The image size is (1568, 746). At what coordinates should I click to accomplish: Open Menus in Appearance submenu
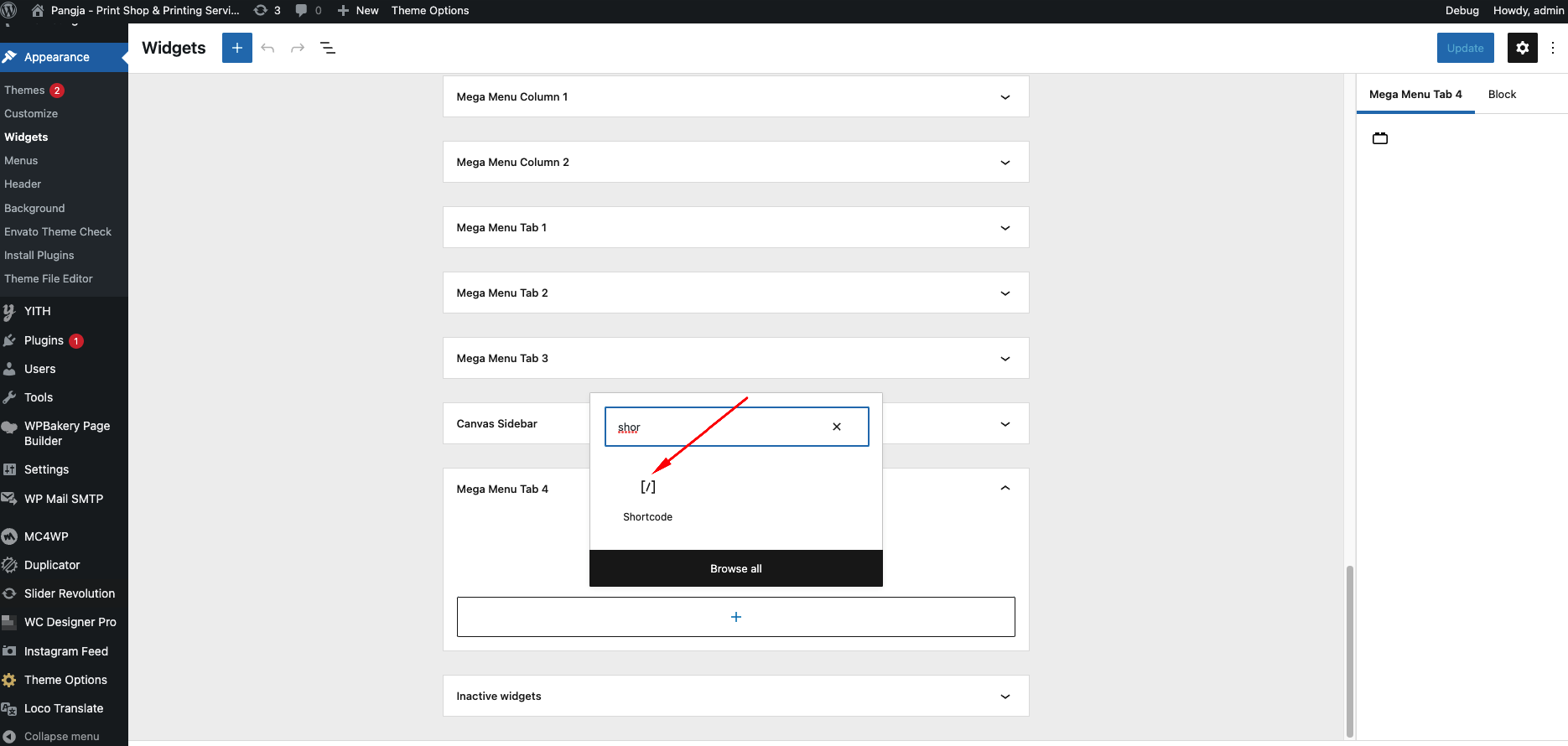[x=21, y=160]
